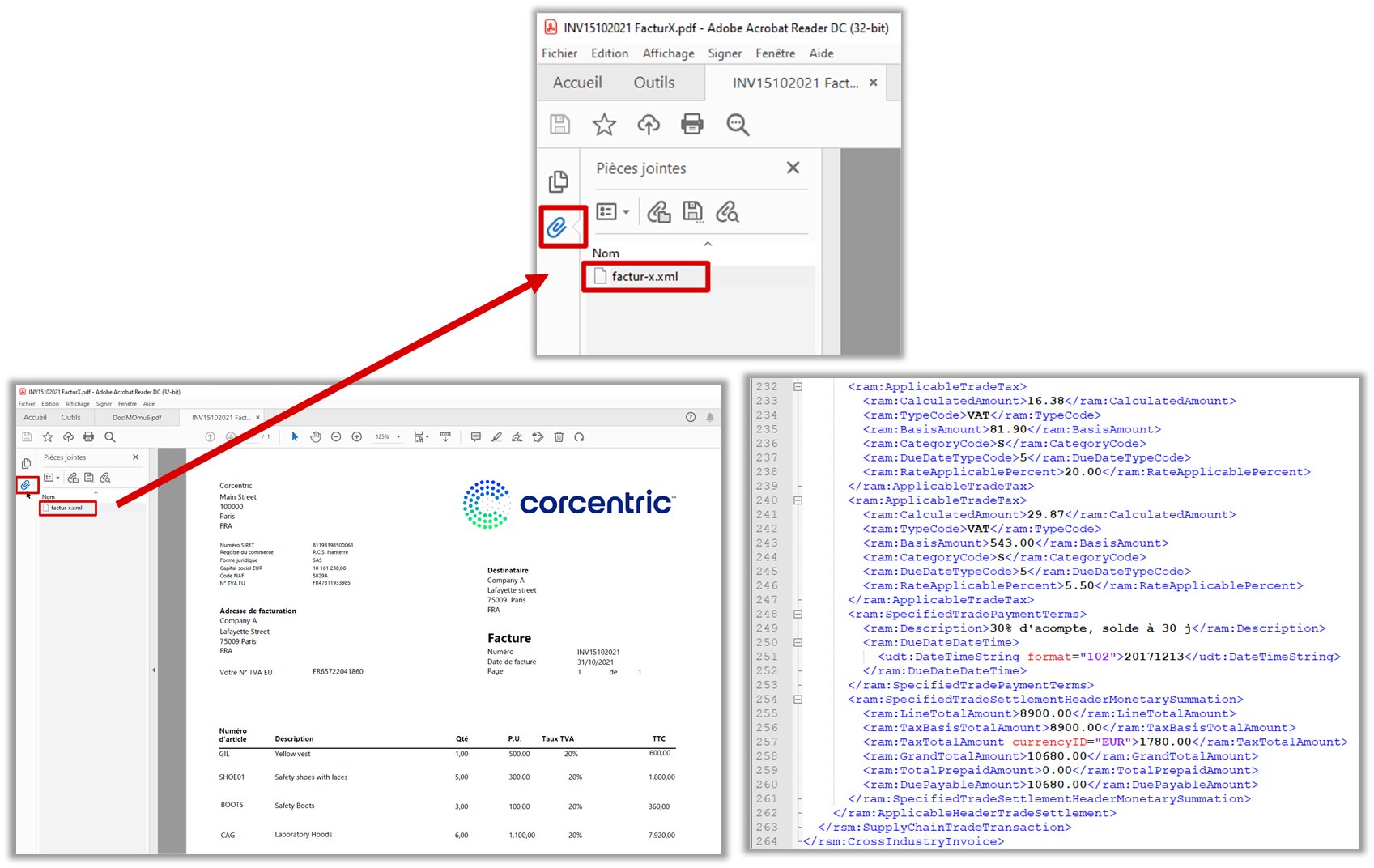1374x868 pixels.
Task: Collapse the XML node at line 254
Action: [798, 700]
